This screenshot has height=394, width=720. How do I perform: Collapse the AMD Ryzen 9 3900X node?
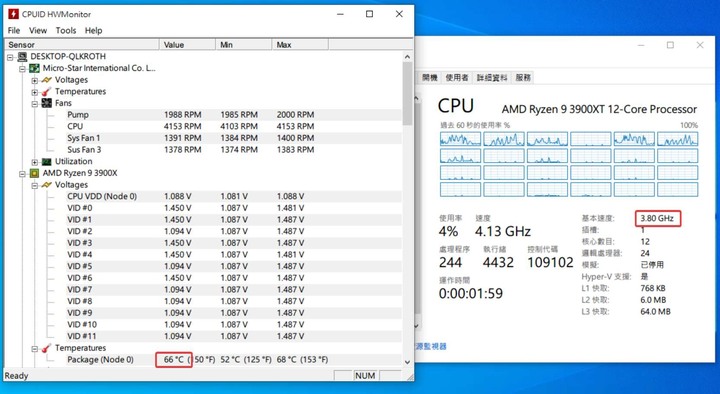(22, 174)
